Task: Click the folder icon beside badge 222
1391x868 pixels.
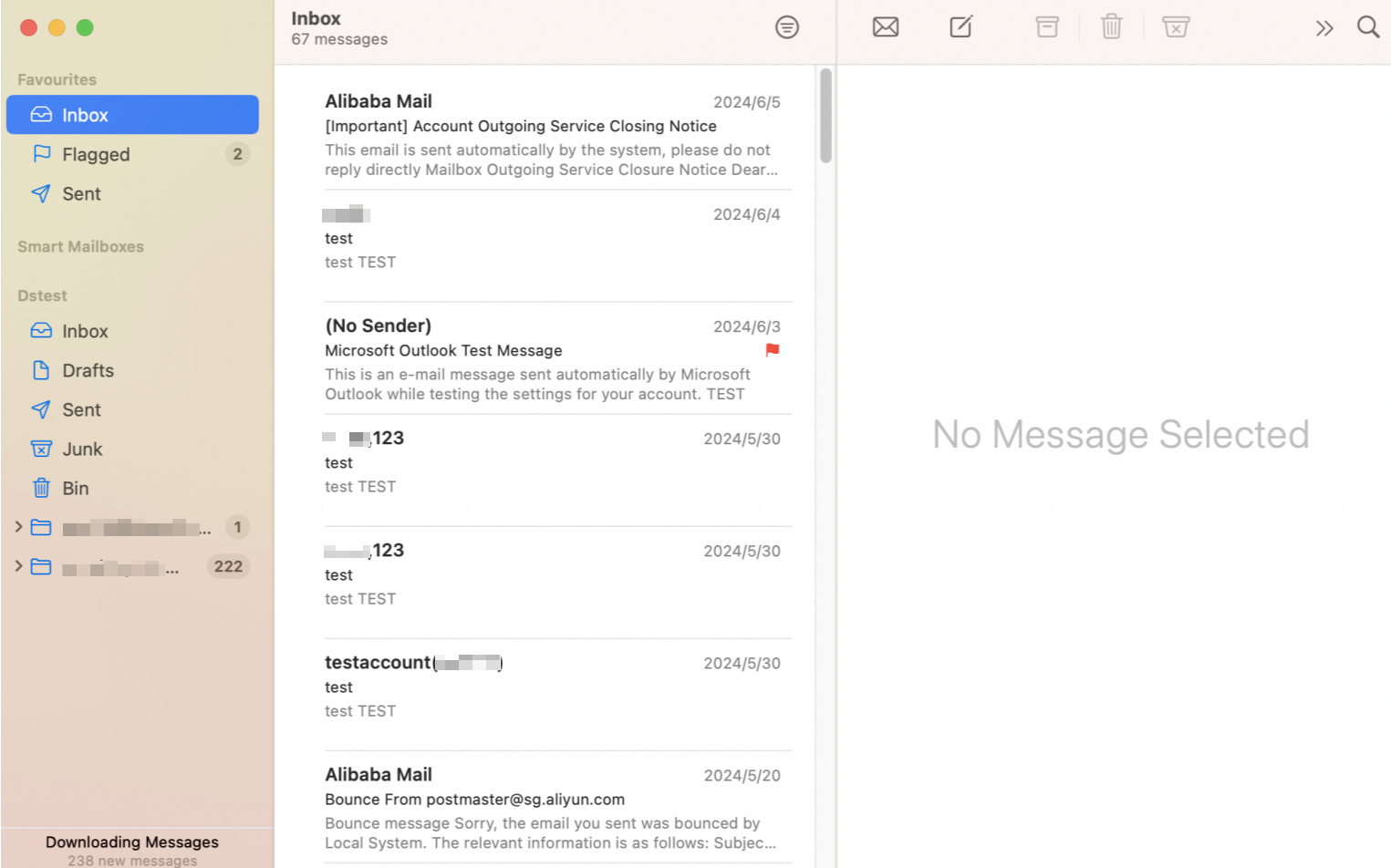Action: tap(41, 566)
